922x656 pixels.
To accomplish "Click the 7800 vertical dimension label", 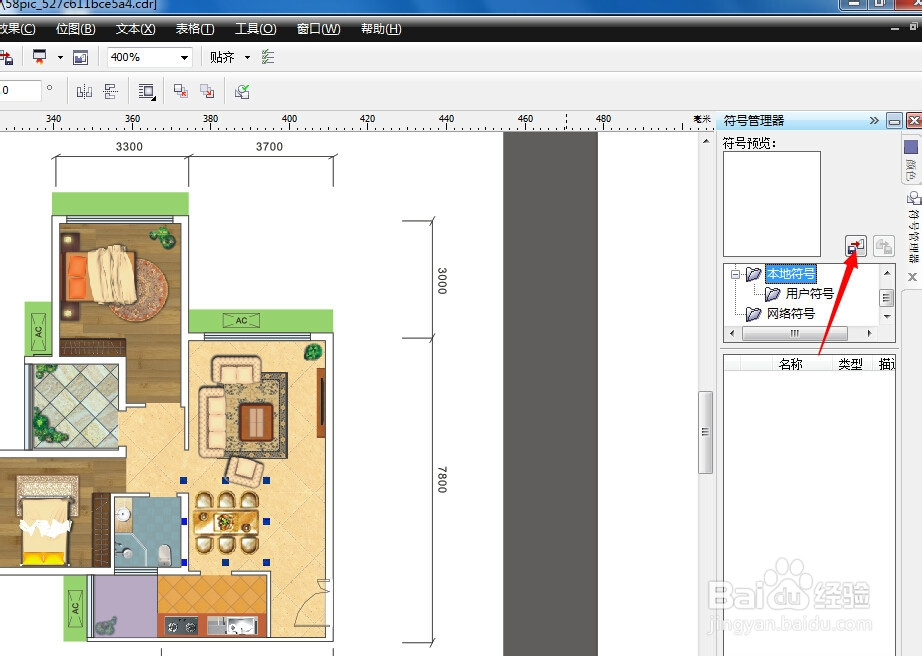I will point(442,480).
